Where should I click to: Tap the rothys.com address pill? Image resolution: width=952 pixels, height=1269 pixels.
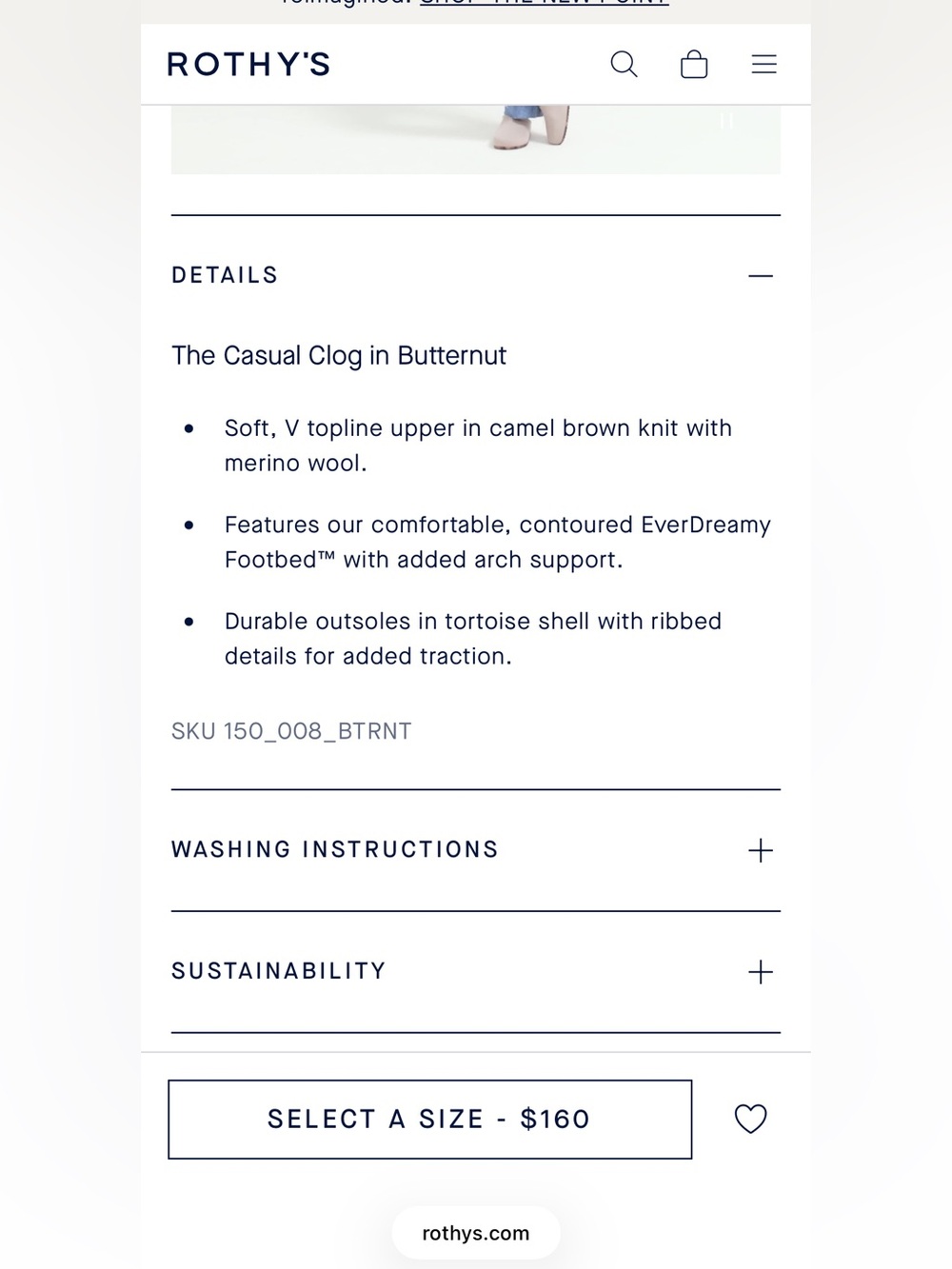476,1233
